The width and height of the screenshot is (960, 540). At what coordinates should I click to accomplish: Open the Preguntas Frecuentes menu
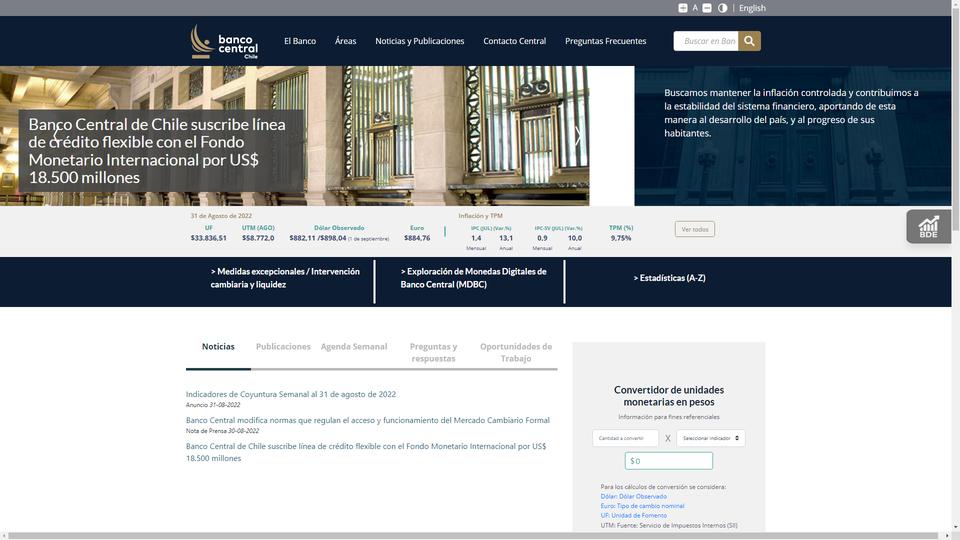click(606, 41)
